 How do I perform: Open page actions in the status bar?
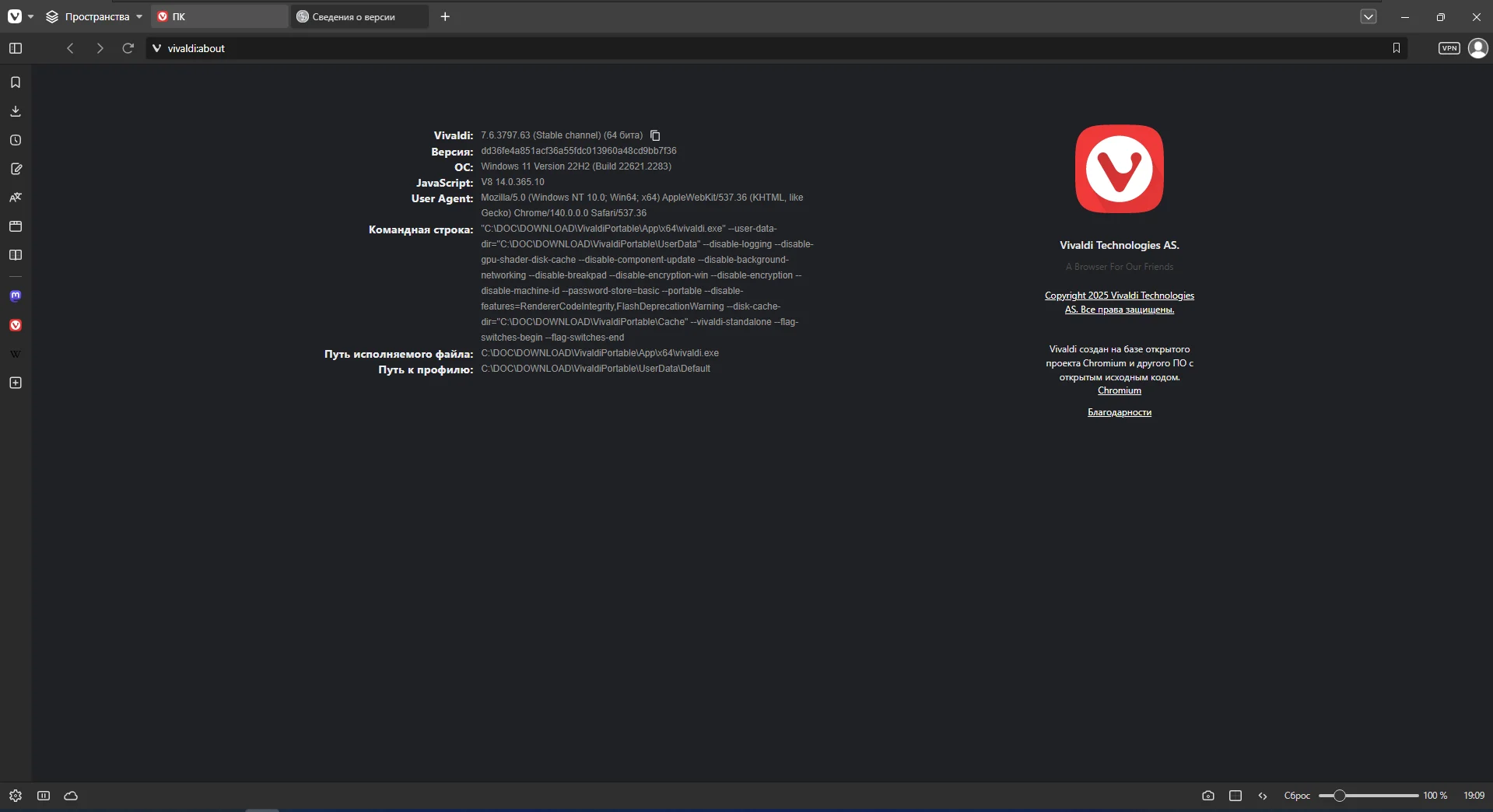(1263, 796)
